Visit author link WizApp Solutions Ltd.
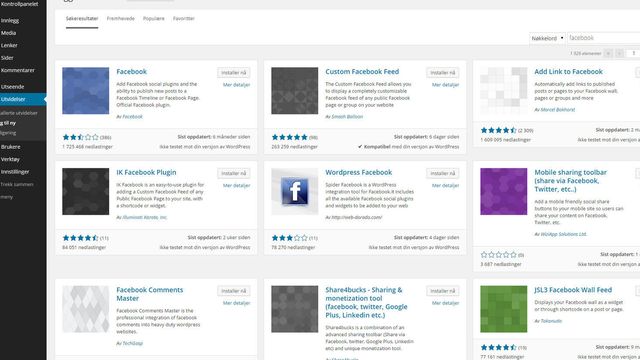The width and height of the screenshot is (640, 360). [x=564, y=234]
